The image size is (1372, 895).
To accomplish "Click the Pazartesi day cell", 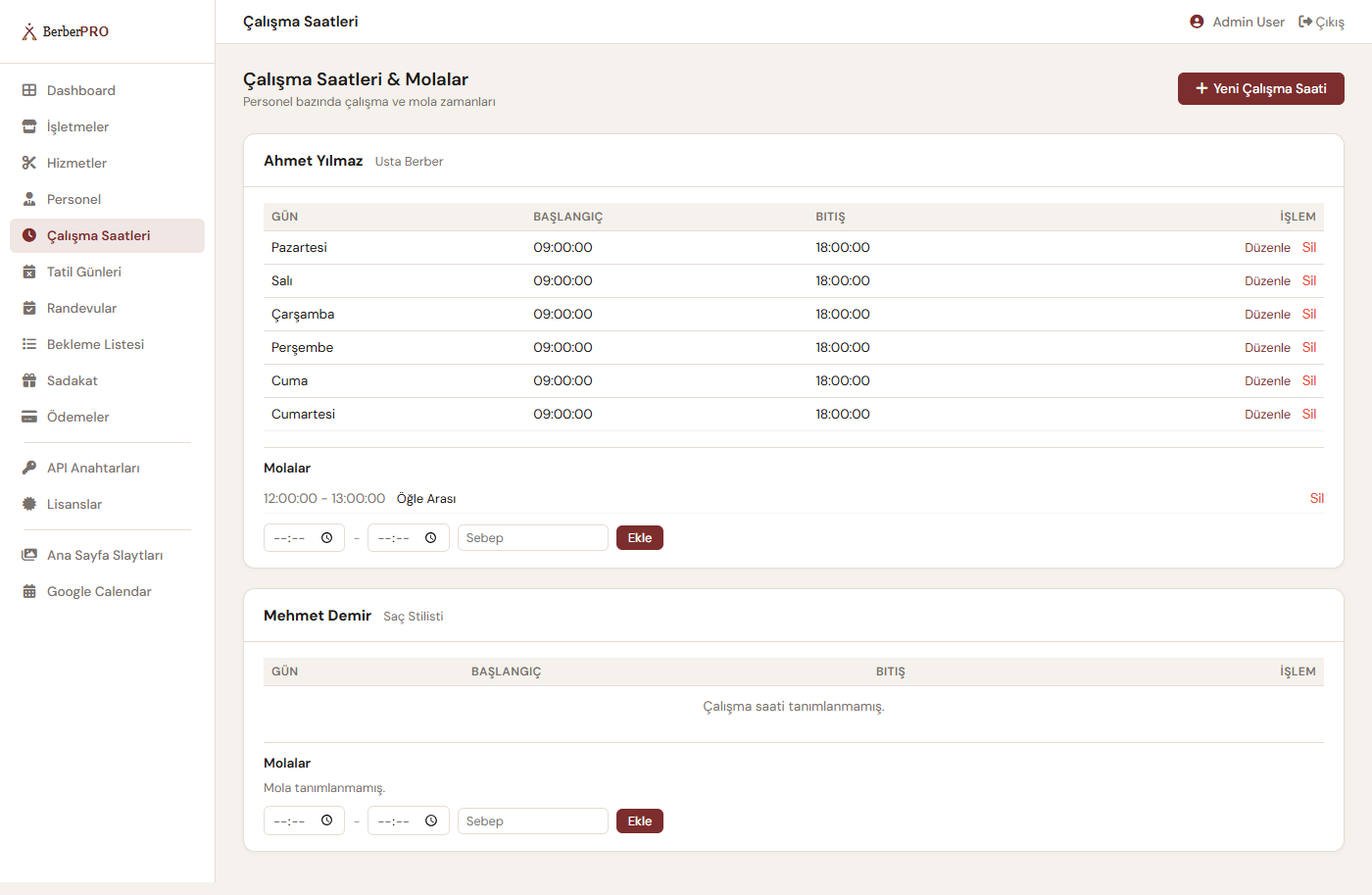I will point(299,248).
